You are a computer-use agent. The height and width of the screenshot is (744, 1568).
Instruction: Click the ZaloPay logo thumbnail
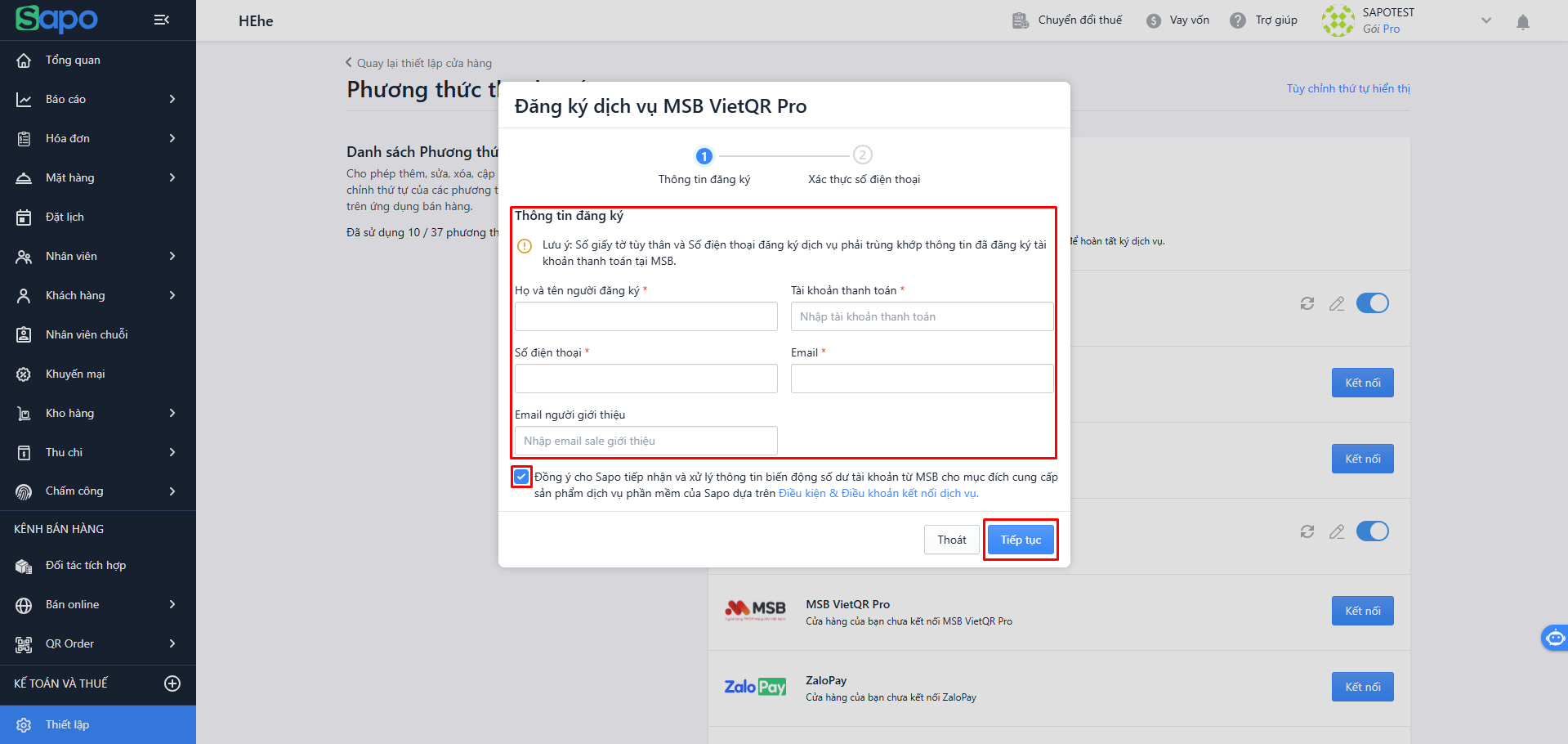tap(755, 687)
